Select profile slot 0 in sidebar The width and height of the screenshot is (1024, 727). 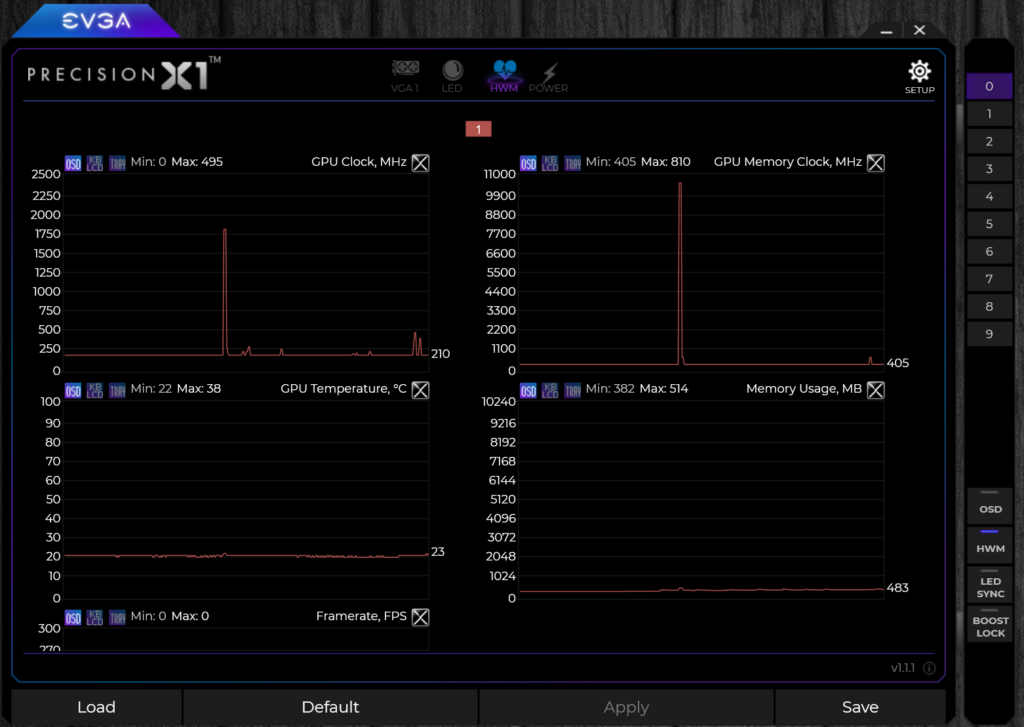click(989, 86)
